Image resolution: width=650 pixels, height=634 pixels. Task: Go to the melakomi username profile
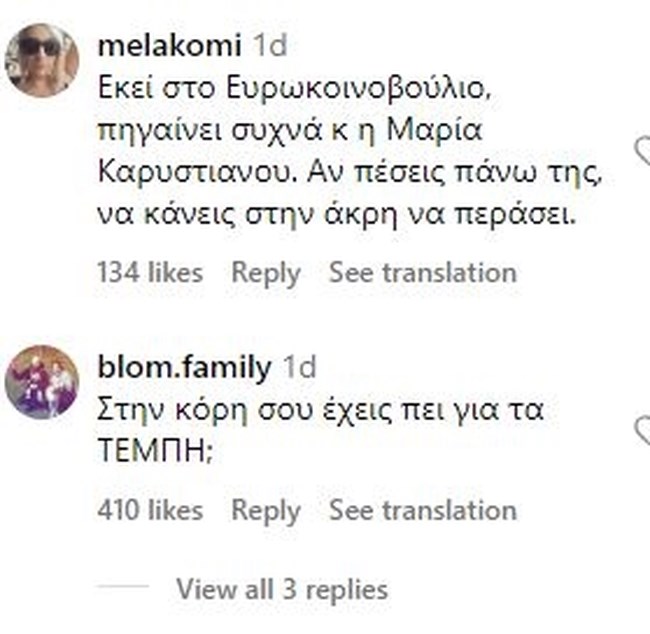[x=171, y=46]
